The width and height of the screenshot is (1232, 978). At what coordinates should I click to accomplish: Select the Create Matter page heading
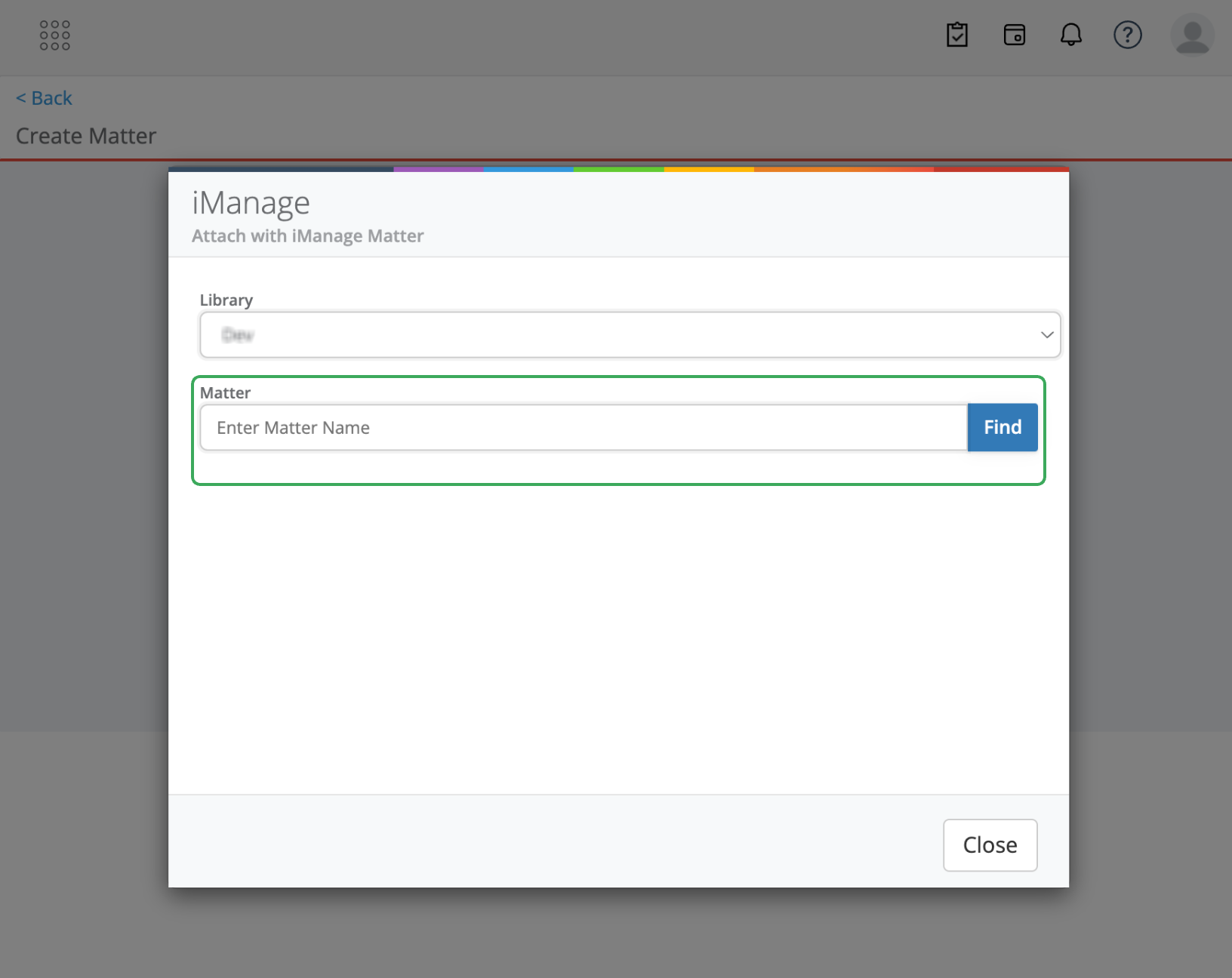point(86,136)
